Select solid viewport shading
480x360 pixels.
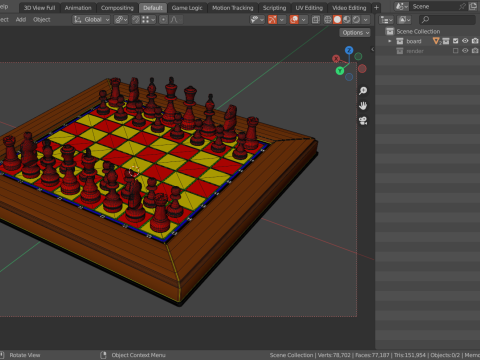pyautogui.click(x=337, y=20)
